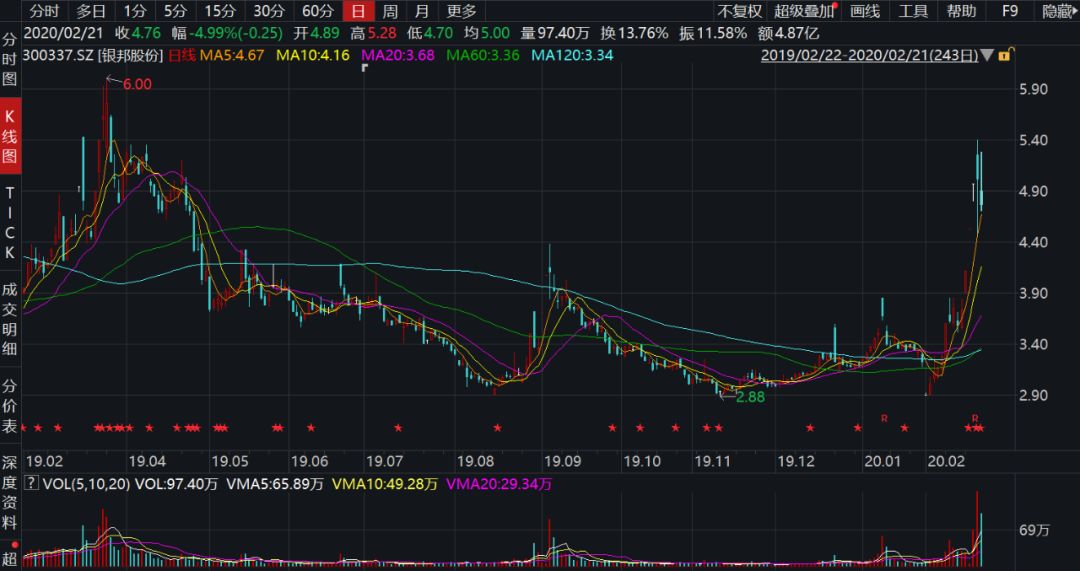Open the date range dropdown triangle
The image size is (1080, 571).
coord(988,55)
